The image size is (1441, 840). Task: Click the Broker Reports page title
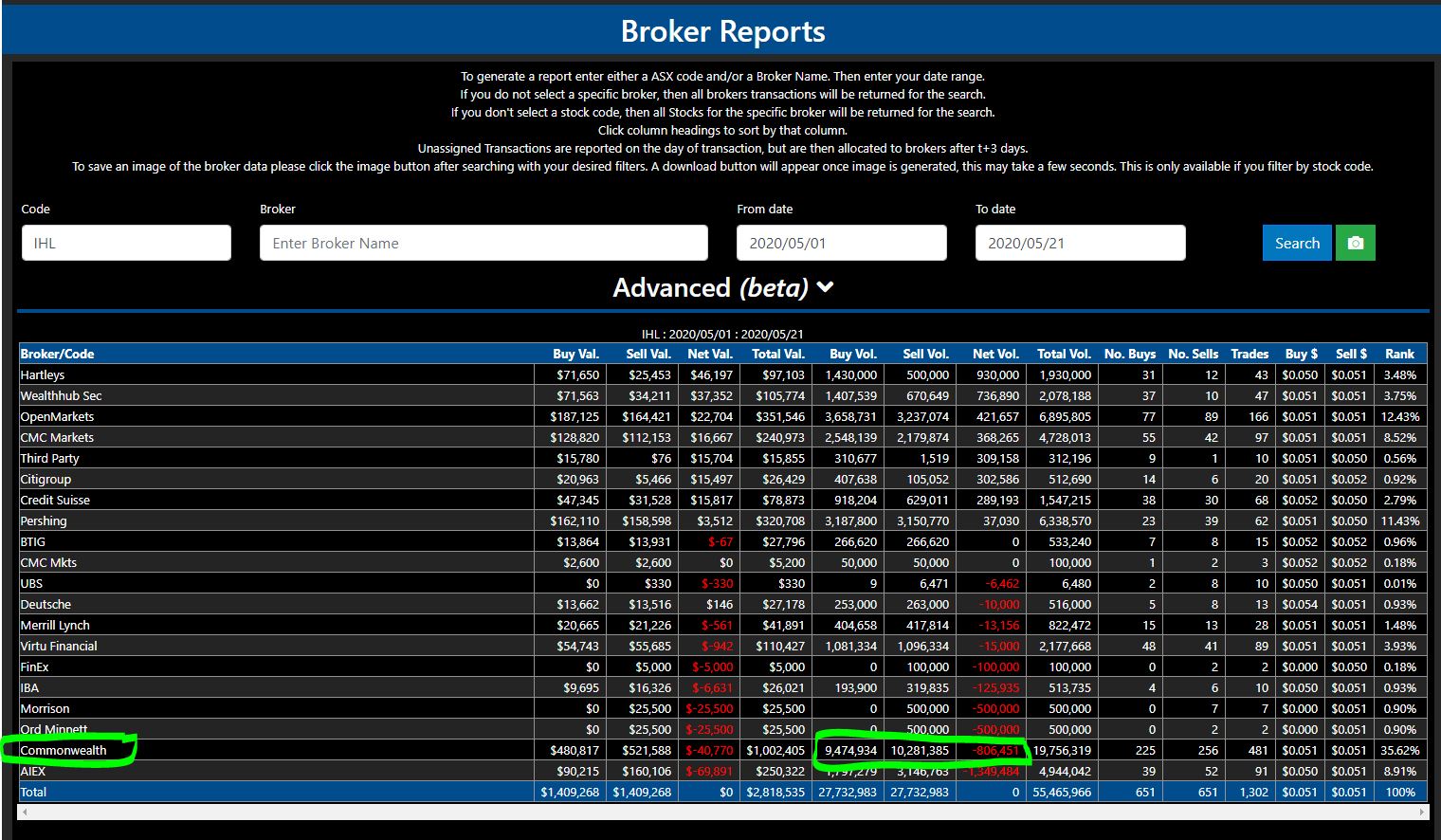coord(722,31)
